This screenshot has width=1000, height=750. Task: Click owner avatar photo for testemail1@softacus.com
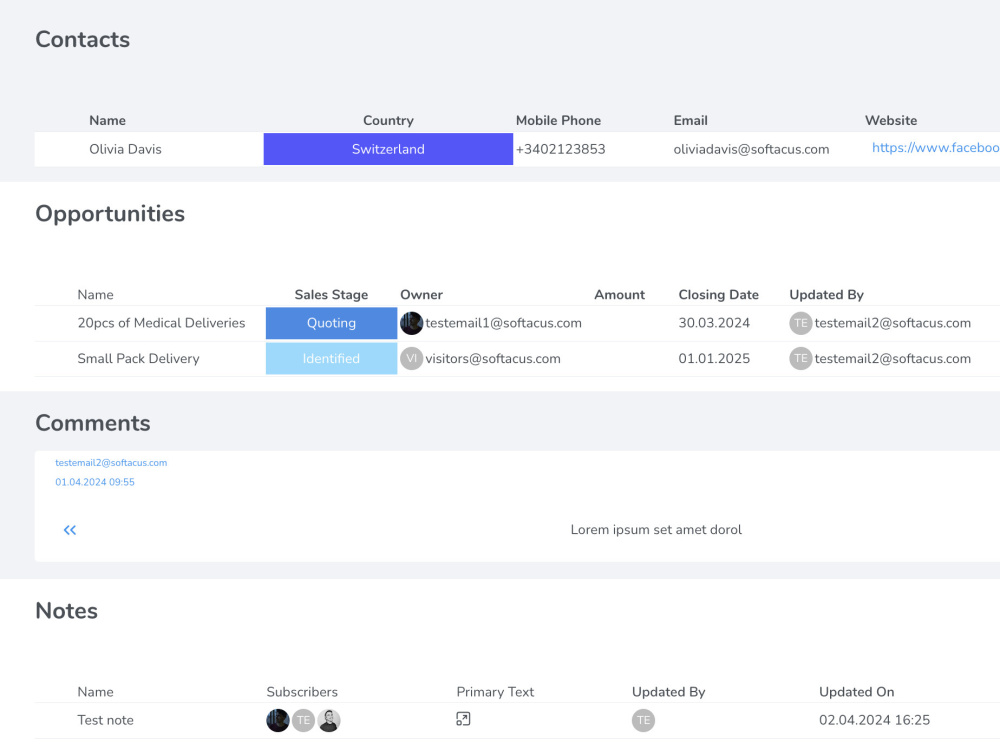(411, 323)
